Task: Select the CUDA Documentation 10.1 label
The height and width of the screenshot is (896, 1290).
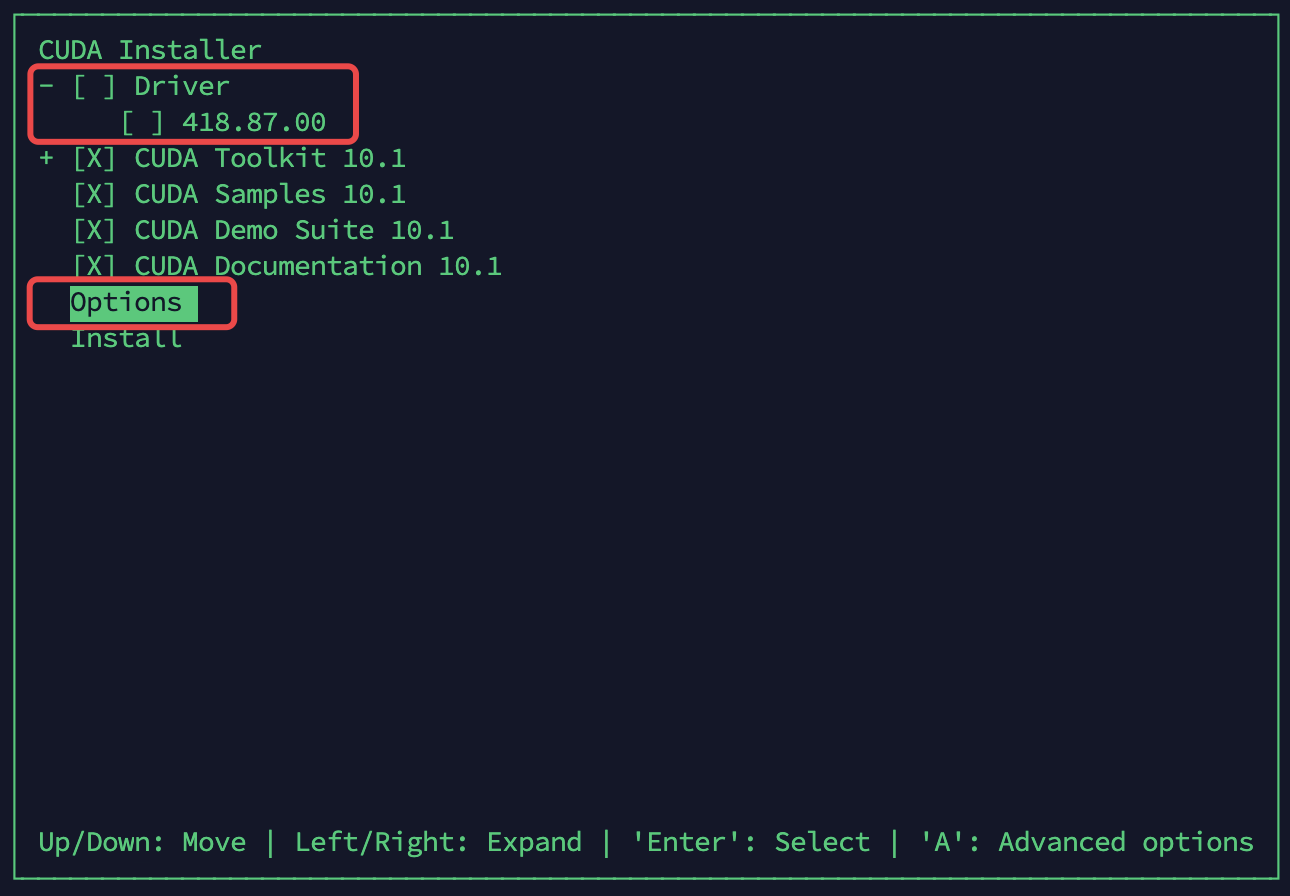Action: [x=318, y=266]
